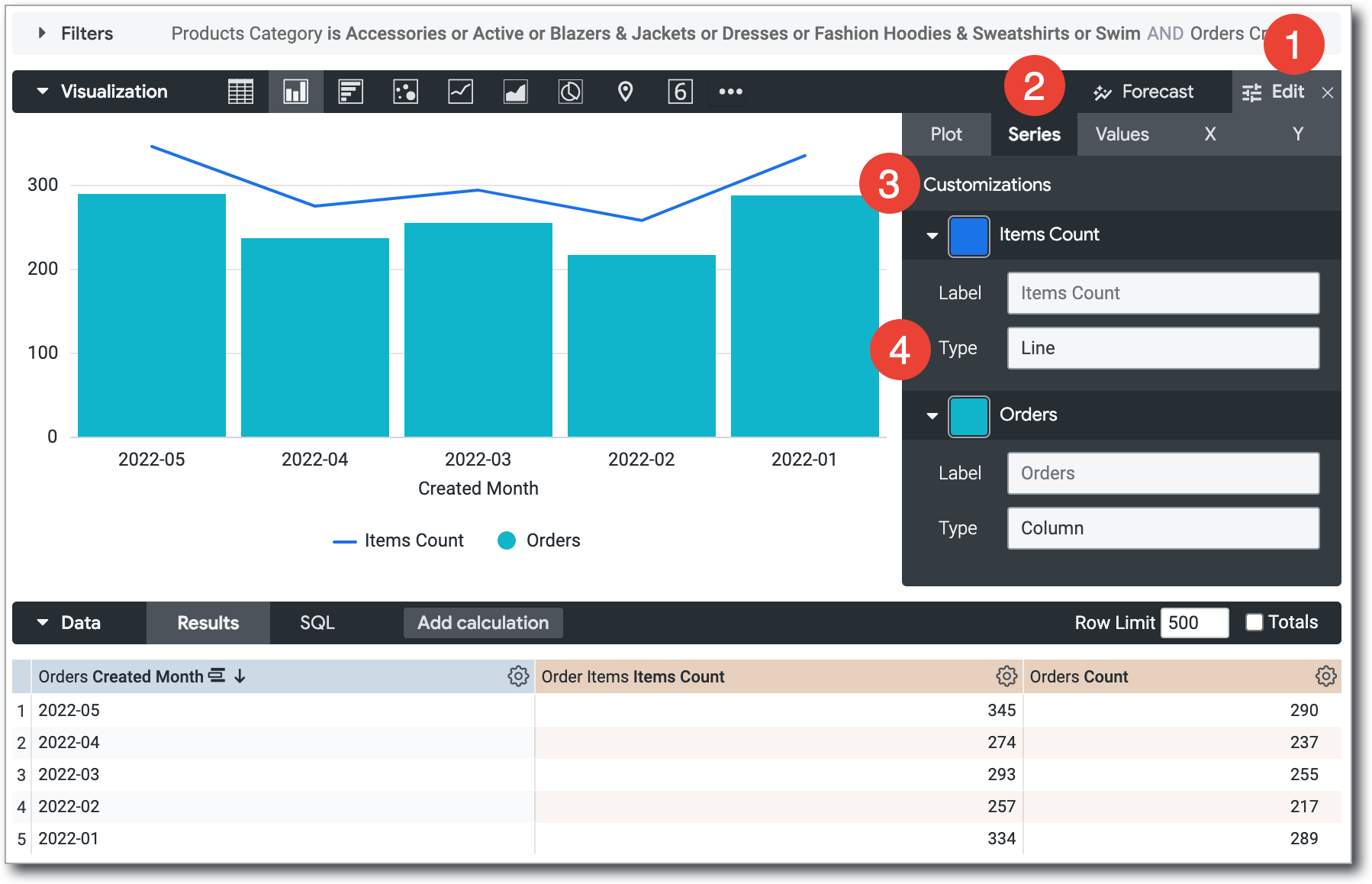
Task: Select the map visualization pin icon
Action: 625,92
